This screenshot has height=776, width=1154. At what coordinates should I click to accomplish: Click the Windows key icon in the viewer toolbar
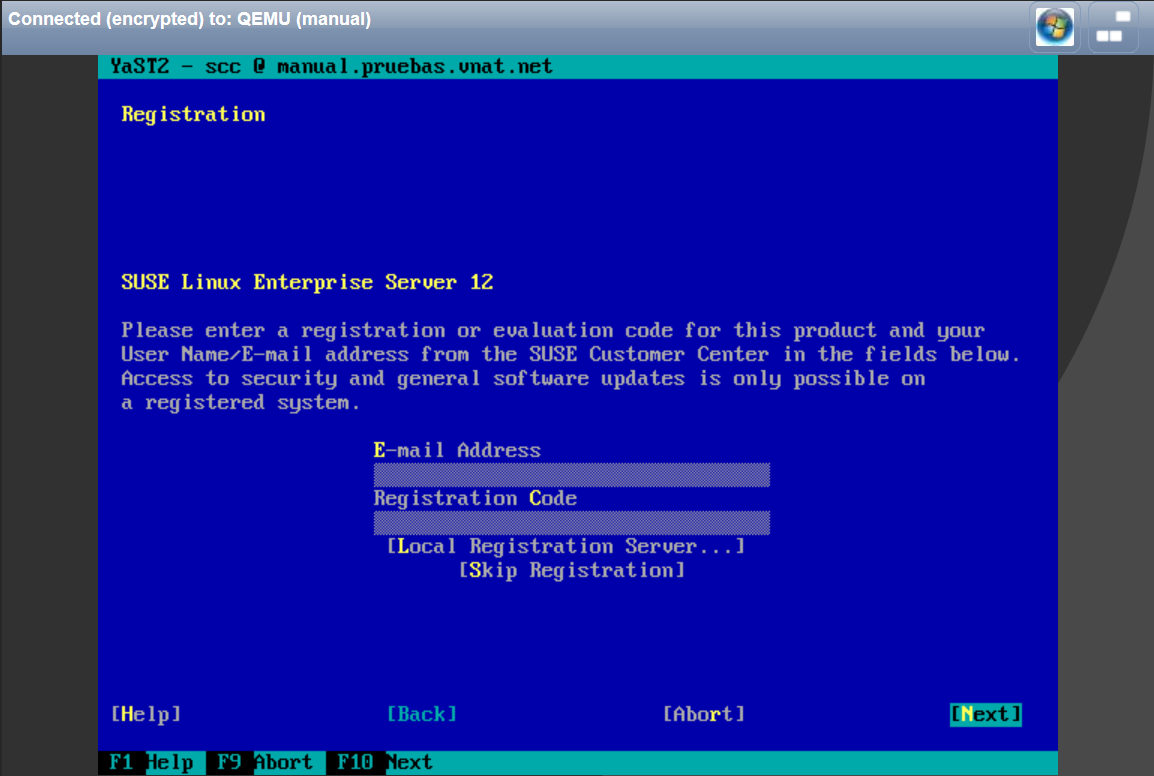click(1055, 27)
